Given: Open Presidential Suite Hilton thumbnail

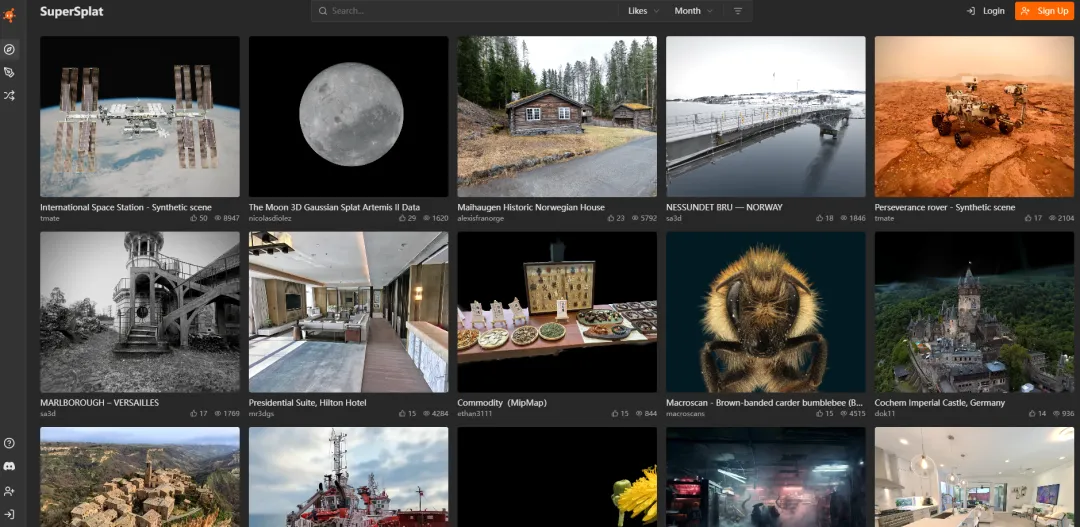Looking at the screenshot, I should click(x=349, y=312).
